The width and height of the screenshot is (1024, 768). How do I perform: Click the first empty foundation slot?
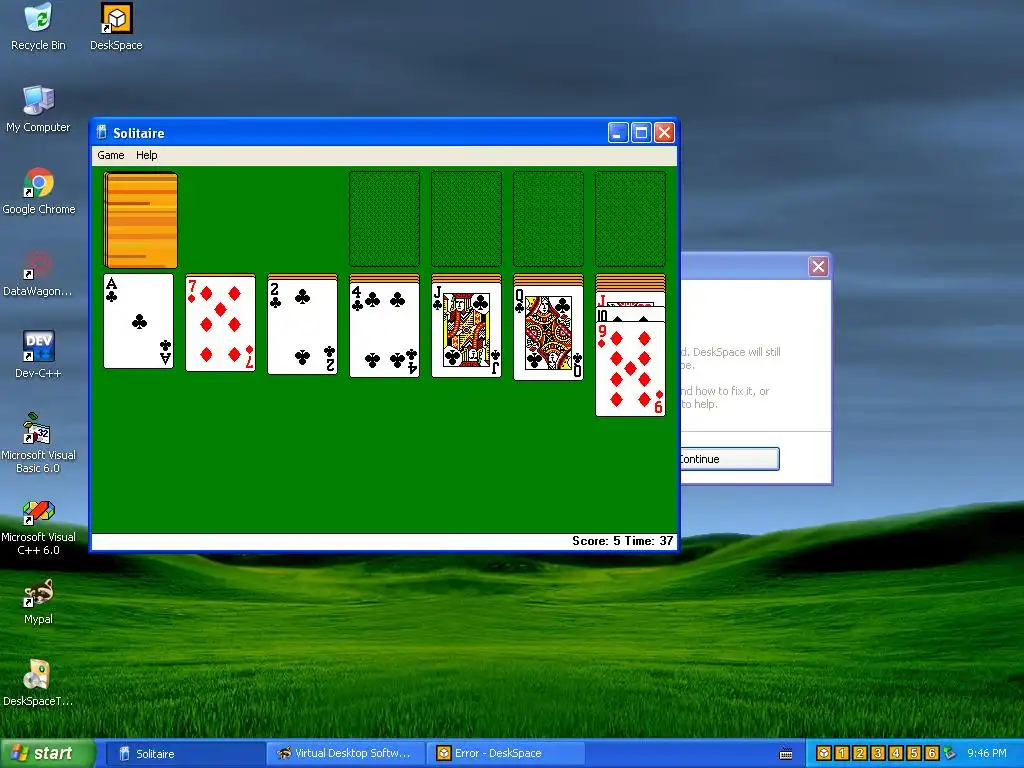click(x=385, y=219)
